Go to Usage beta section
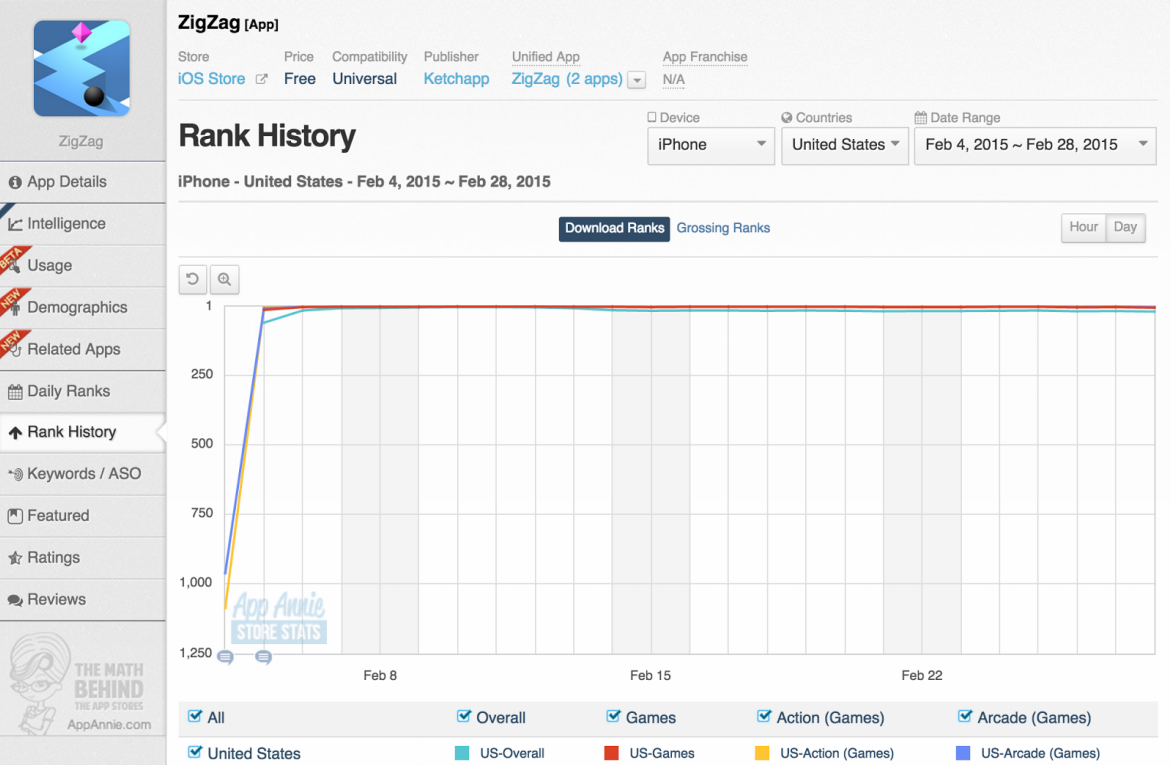The width and height of the screenshot is (1170, 769). 83,266
